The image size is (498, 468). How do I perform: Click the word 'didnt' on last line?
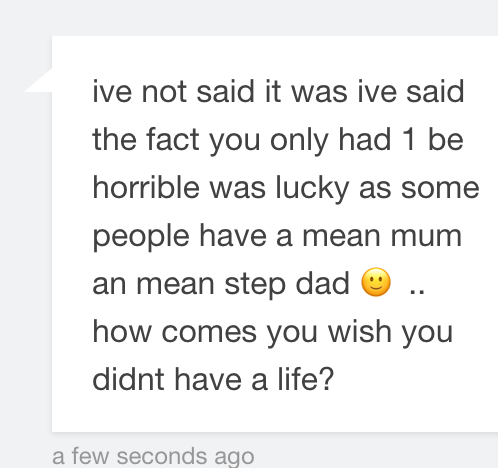(128, 379)
